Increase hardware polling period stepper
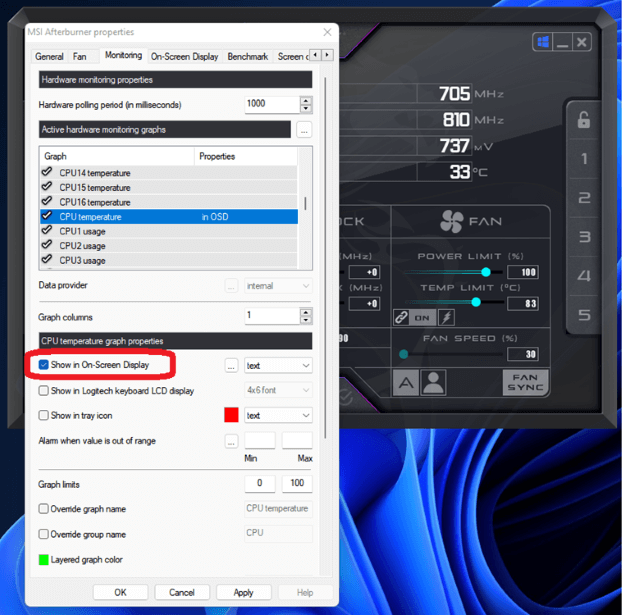Screen dimensions: 622x615 pyautogui.click(x=306, y=100)
